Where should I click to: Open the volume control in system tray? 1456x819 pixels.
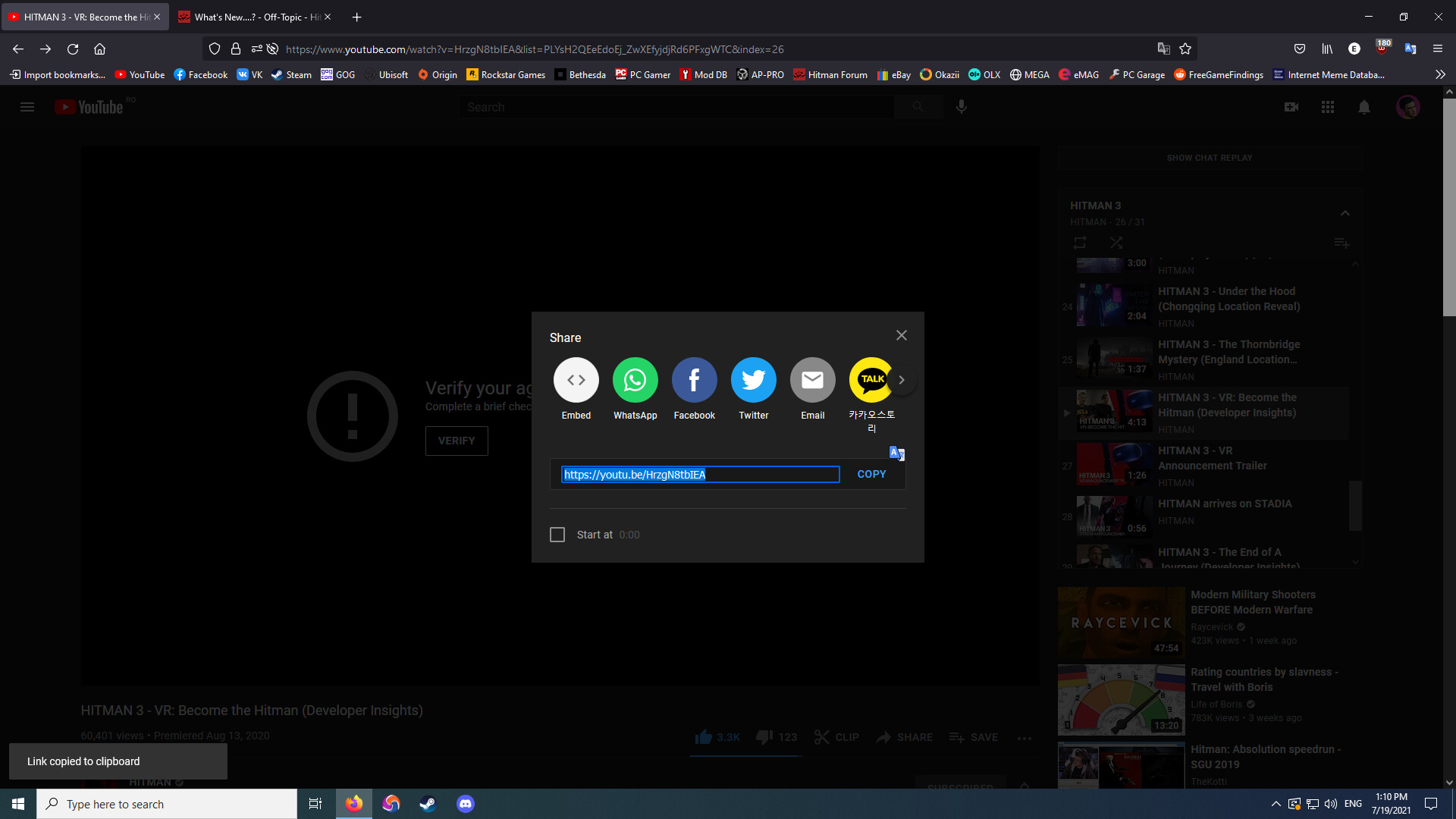[x=1330, y=804]
